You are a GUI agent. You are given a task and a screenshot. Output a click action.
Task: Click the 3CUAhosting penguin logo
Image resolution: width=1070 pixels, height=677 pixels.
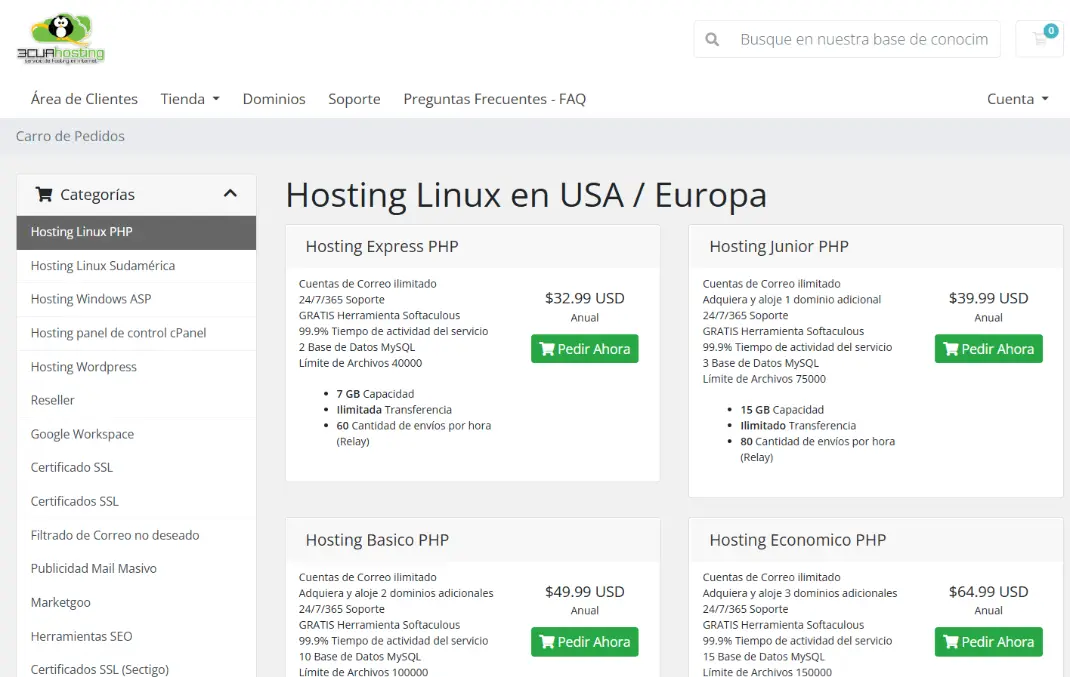click(61, 38)
